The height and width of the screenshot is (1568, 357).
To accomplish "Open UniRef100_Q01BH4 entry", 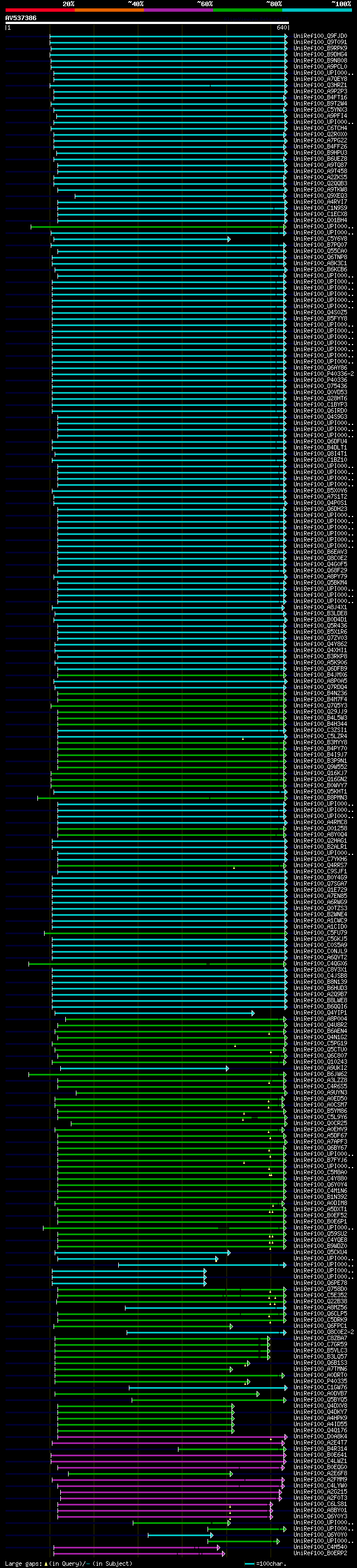I will tap(321, 221).
